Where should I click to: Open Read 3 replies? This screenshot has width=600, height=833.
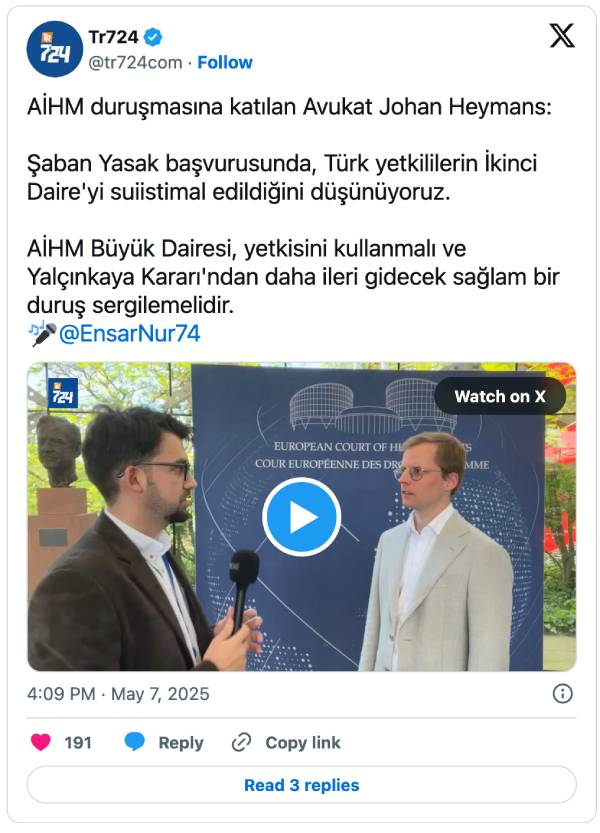point(301,785)
